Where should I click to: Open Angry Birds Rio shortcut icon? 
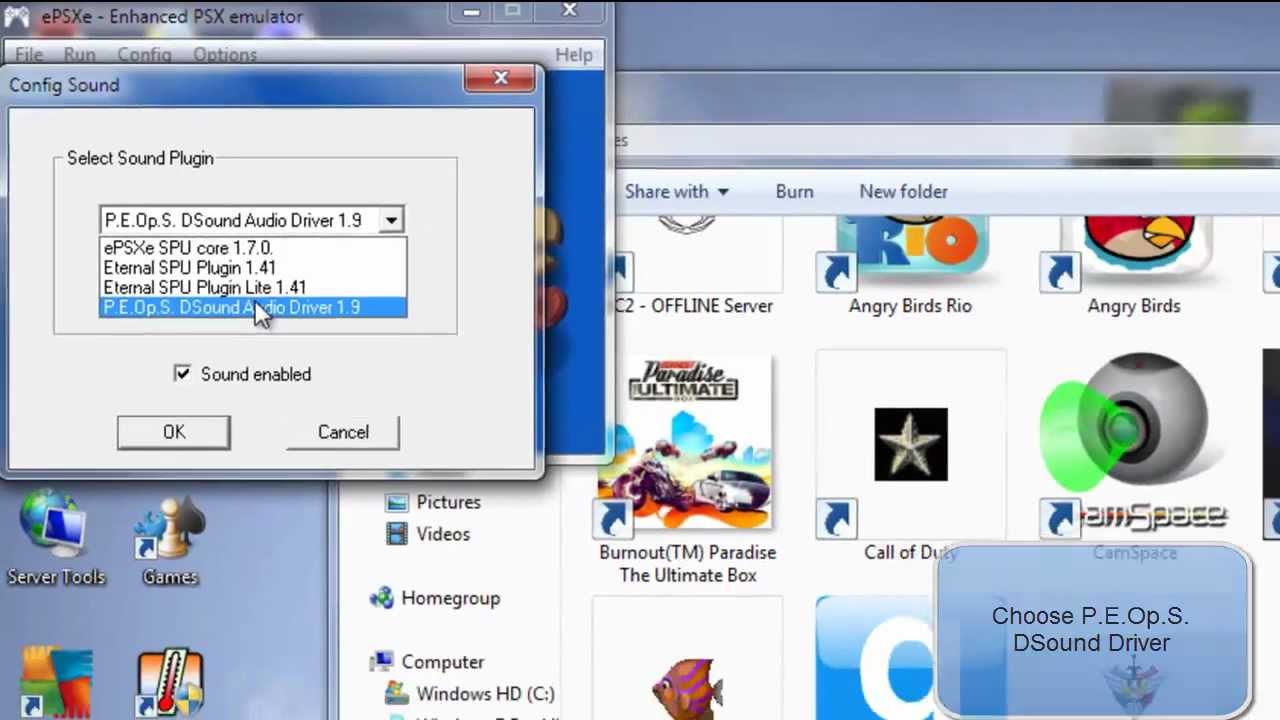(909, 252)
